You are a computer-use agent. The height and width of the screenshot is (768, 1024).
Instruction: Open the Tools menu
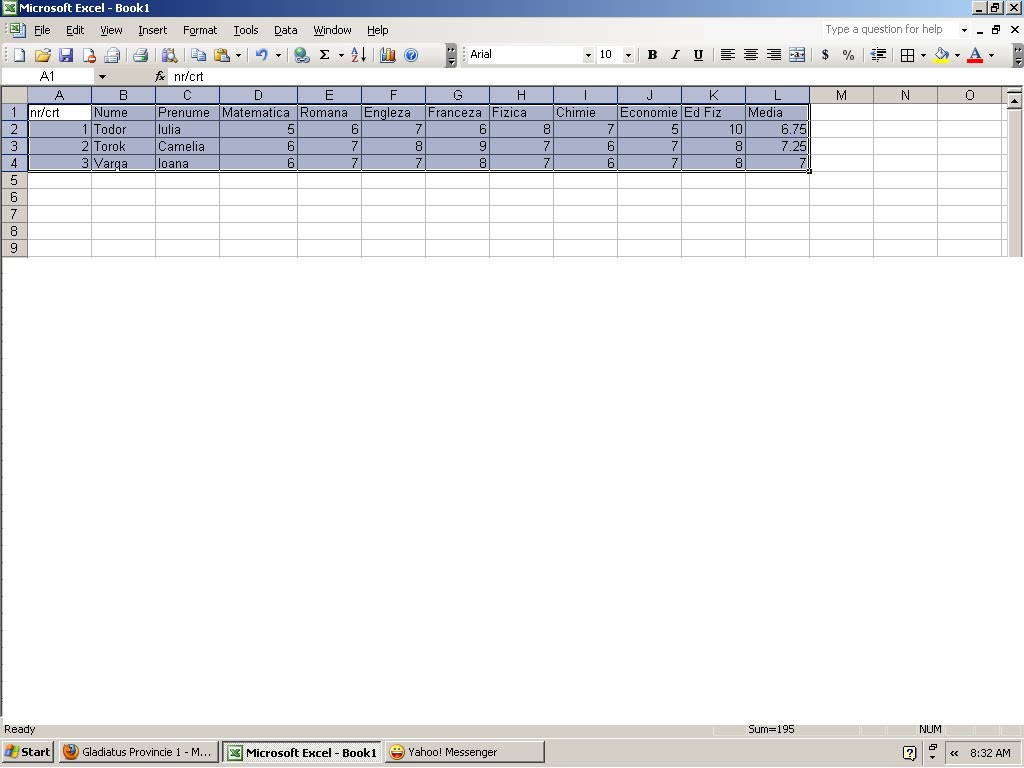tap(246, 30)
